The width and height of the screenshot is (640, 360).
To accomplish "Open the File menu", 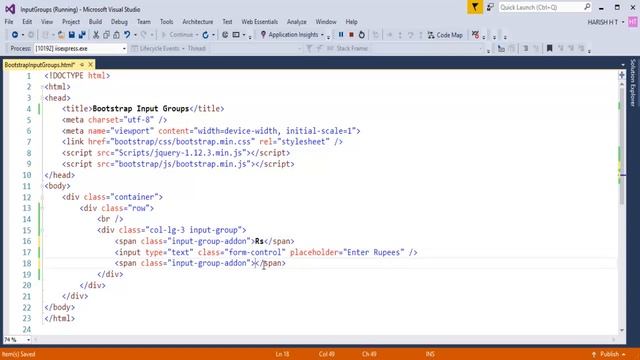I will pyautogui.click(x=9, y=22).
